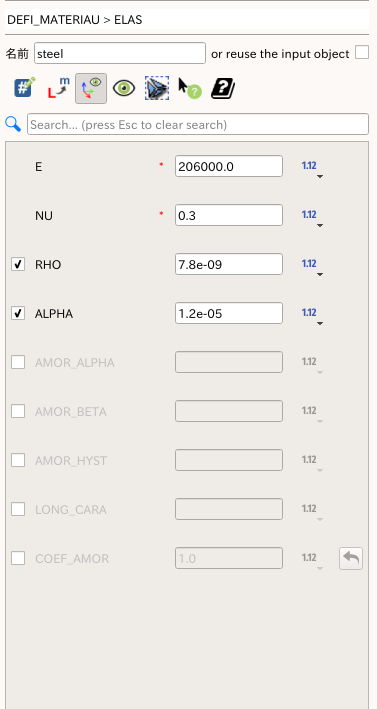Open the 1.12 dropdown for AMOR_ALPHA
The image size is (377, 709).
tap(312, 364)
